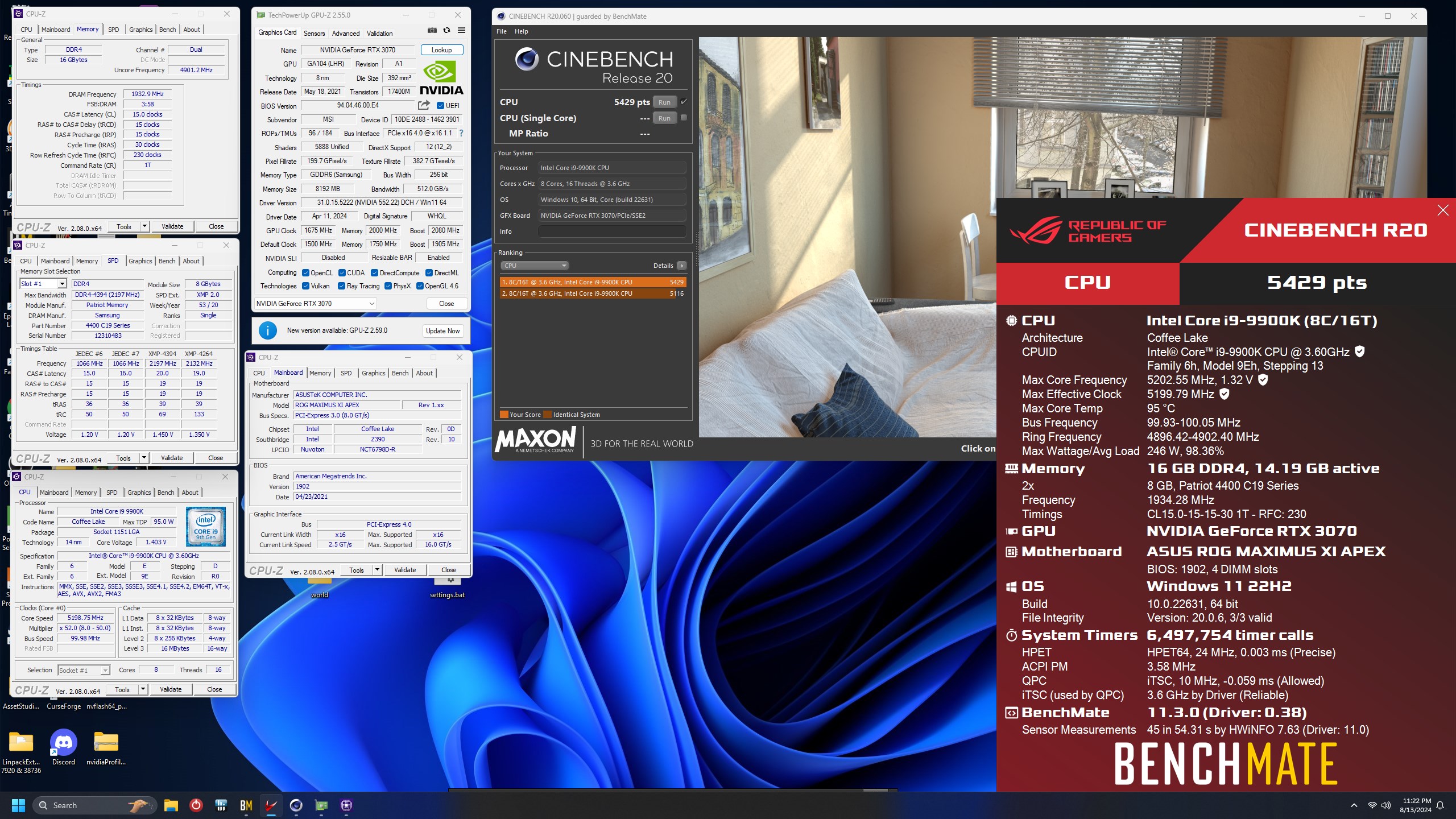Toggle the Ray Tracing checkbox
1456x819 pixels.
341,286
